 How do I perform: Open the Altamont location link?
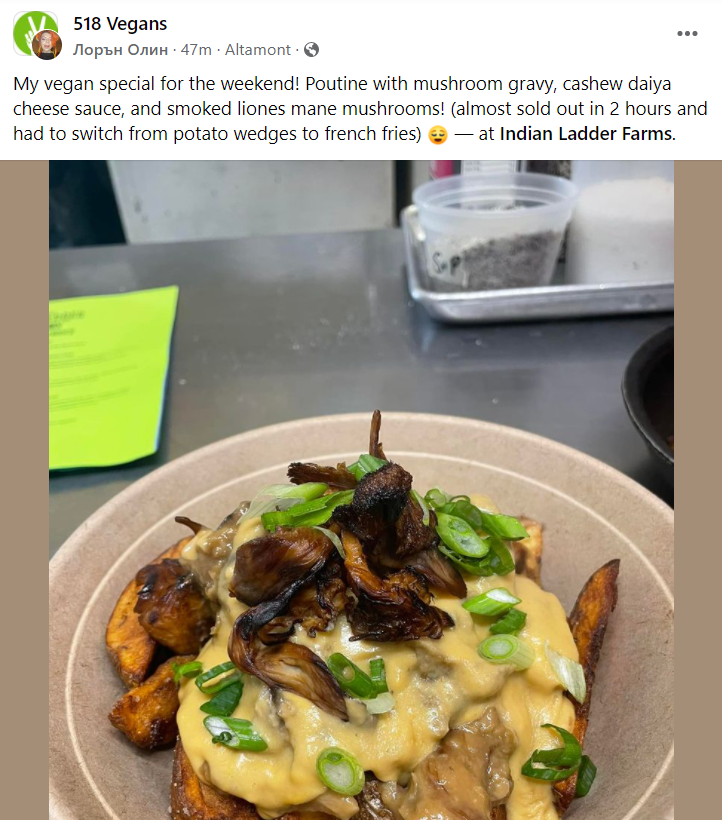[258, 50]
